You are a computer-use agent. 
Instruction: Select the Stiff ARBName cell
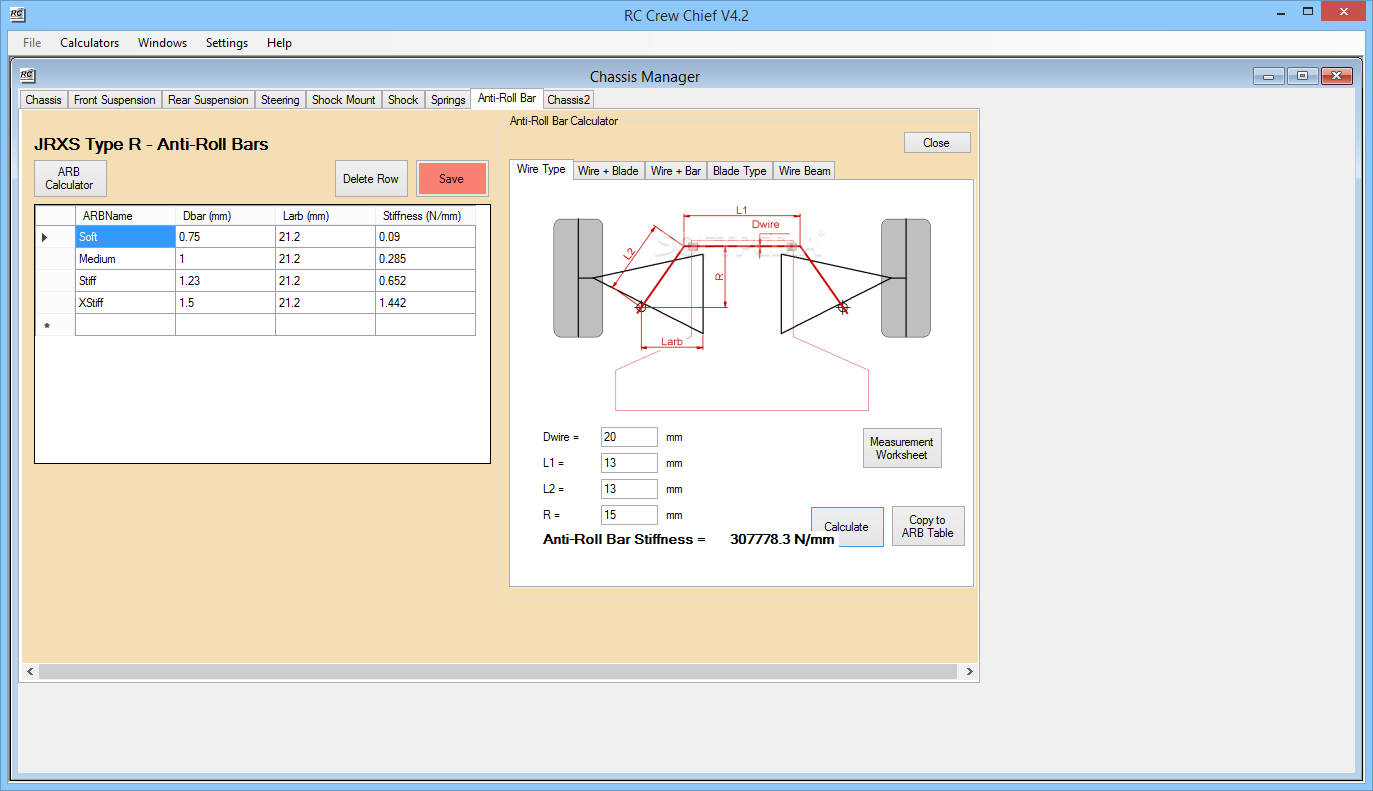125,281
